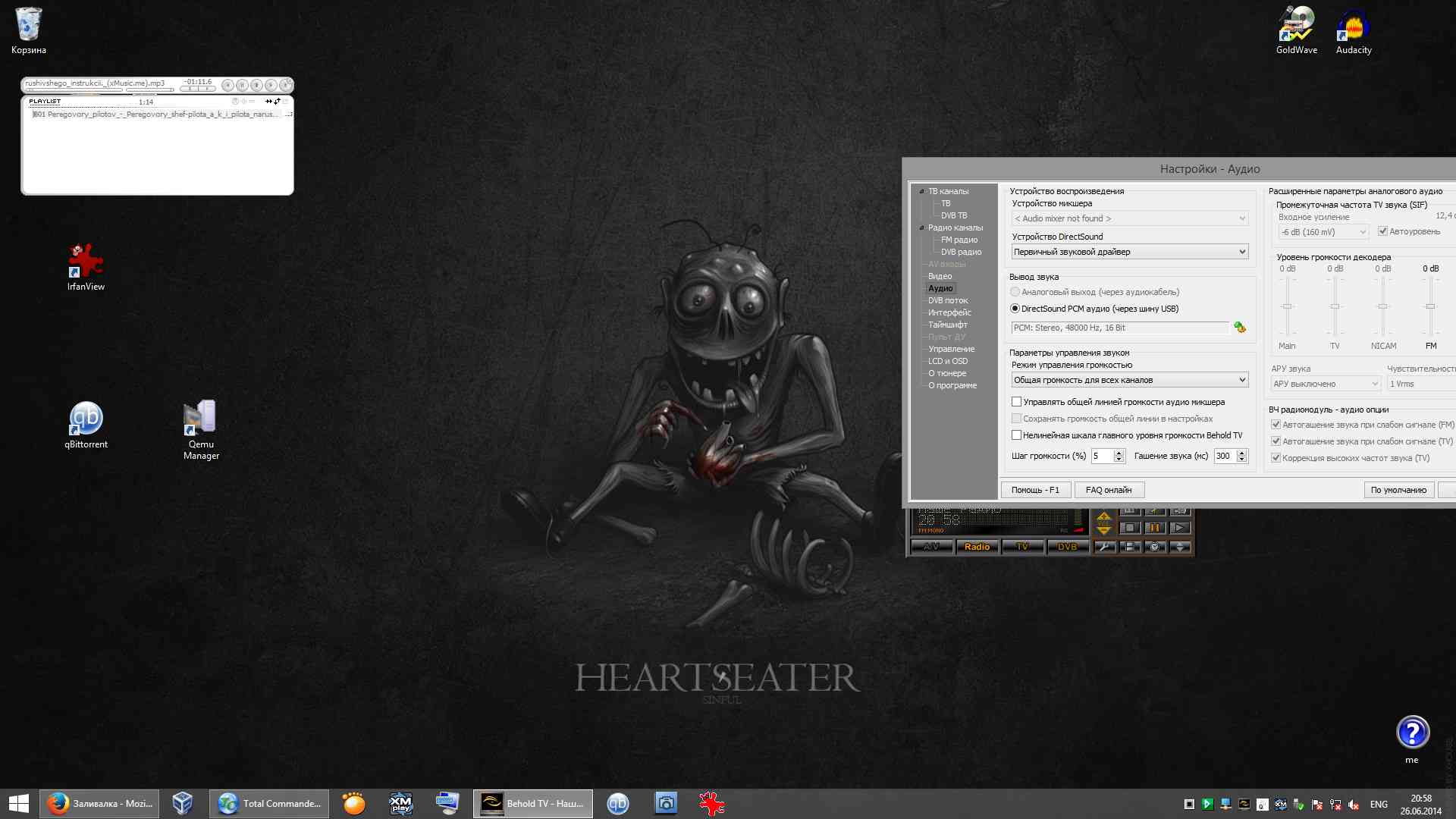Select LCD и OSD in settings tree
This screenshot has height=819, width=1456.
[948, 361]
